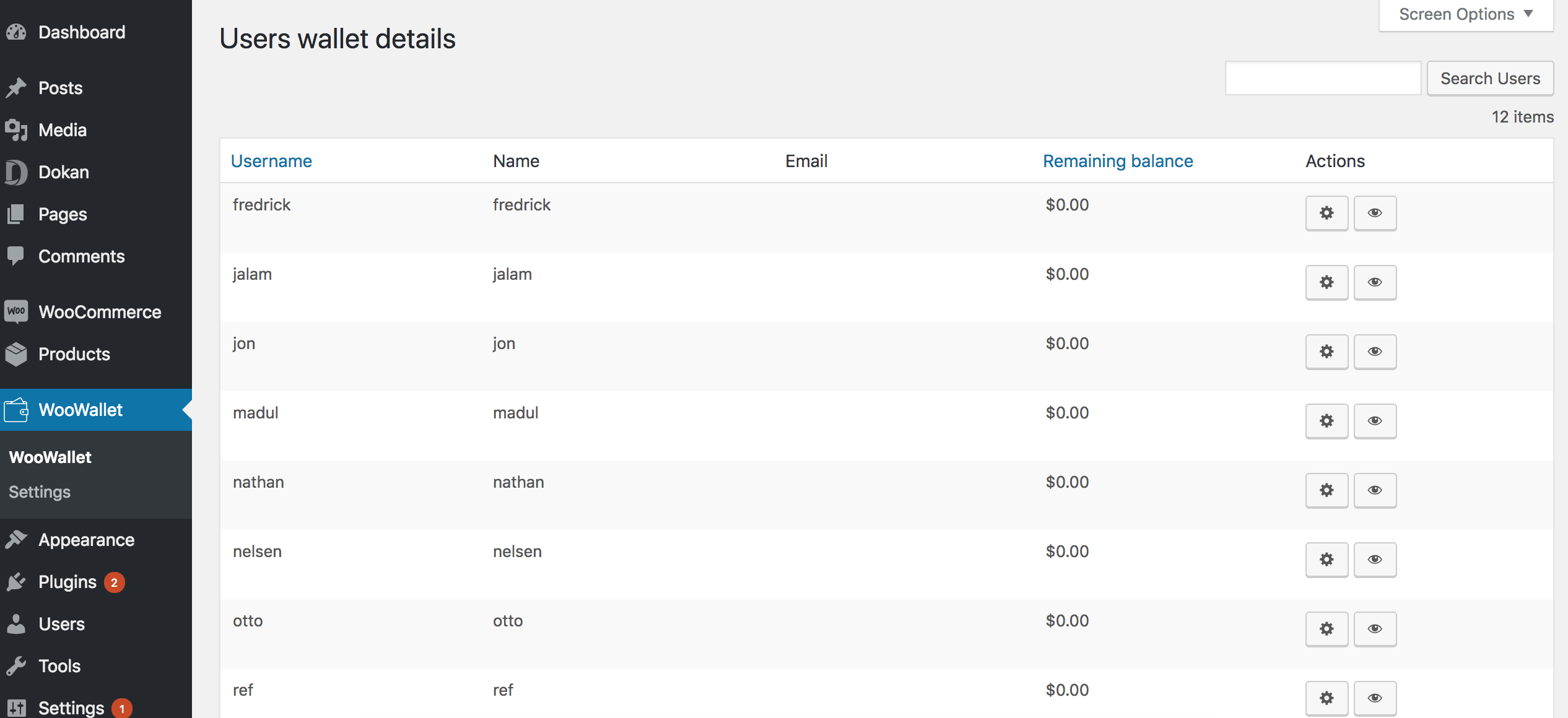Open the Plugins menu label
The image size is (1568, 718).
(68, 582)
